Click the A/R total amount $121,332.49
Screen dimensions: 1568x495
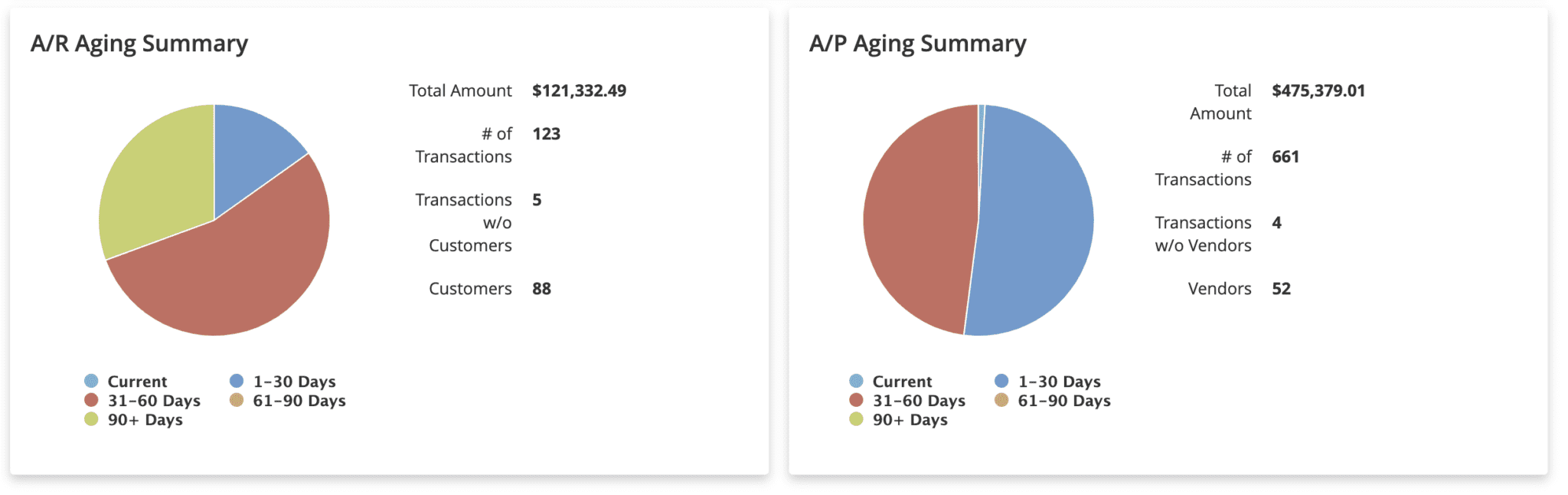pos(579,90)
